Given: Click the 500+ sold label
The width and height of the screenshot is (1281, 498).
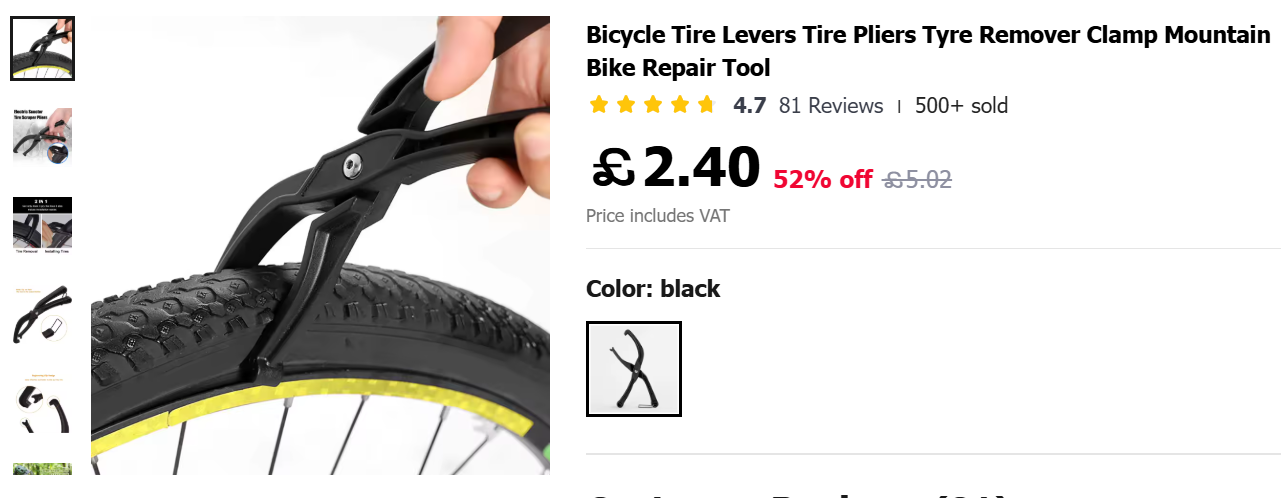Looking at the screenshot, I should [x=961, y=105].
